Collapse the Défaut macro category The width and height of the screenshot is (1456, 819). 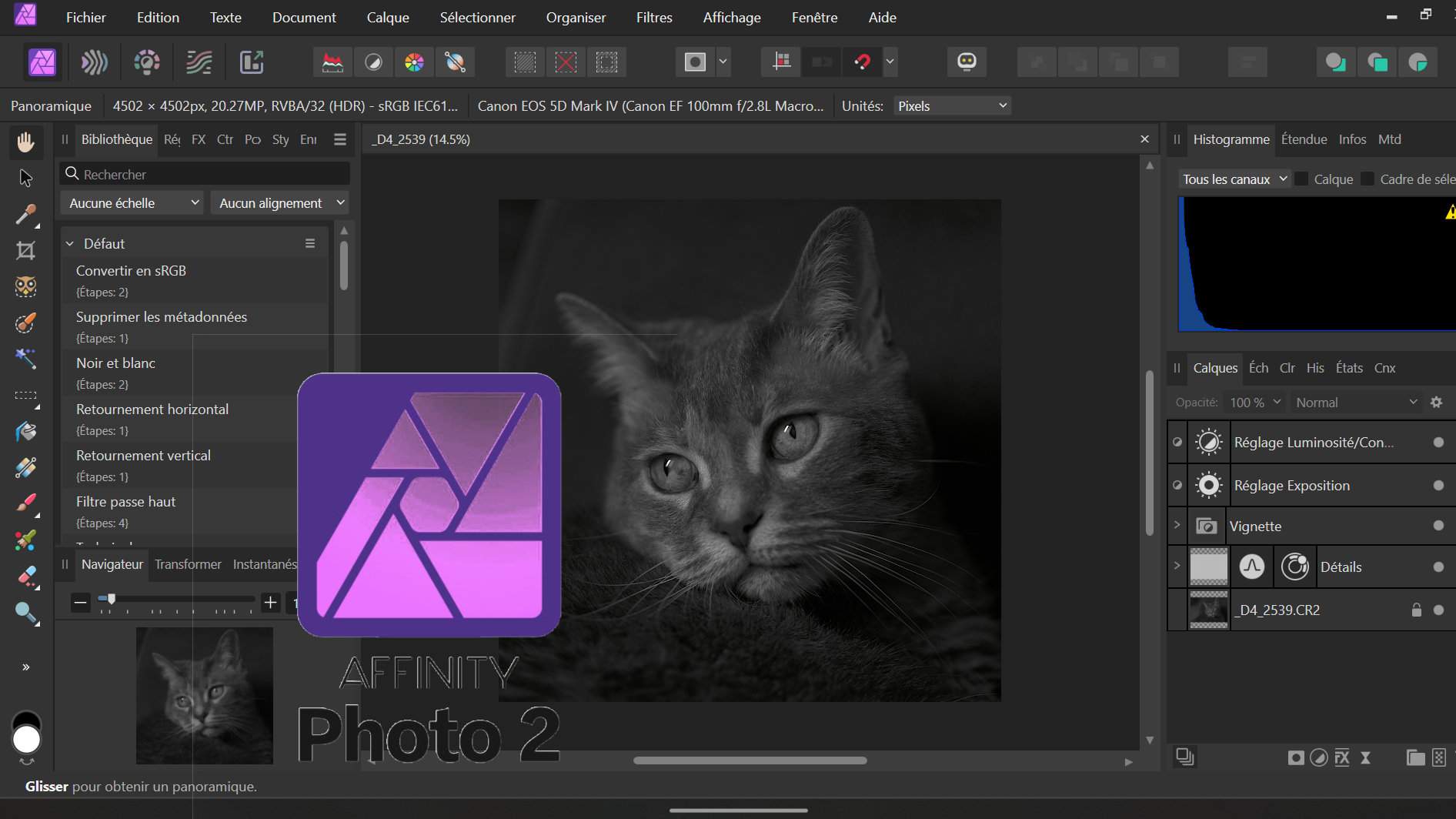click(x=70, y=243)
